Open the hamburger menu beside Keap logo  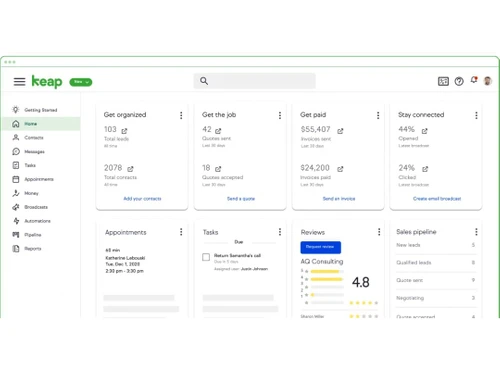coord(19,81)
